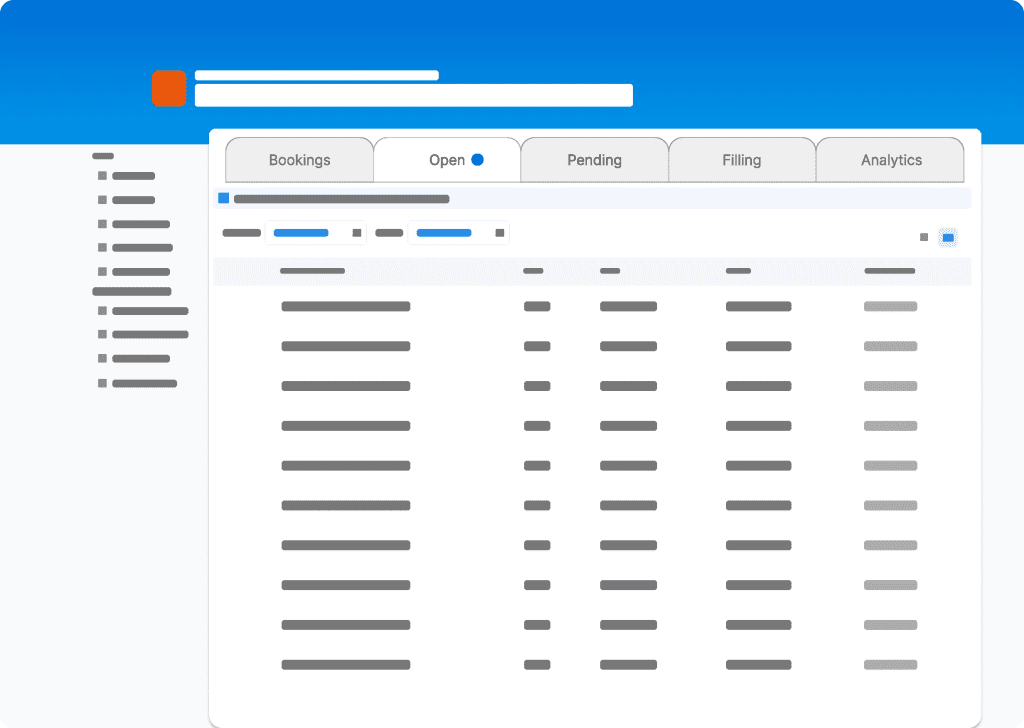Click the white search bar in blue header
1024x728 pixels.
[x=413, y=95]
